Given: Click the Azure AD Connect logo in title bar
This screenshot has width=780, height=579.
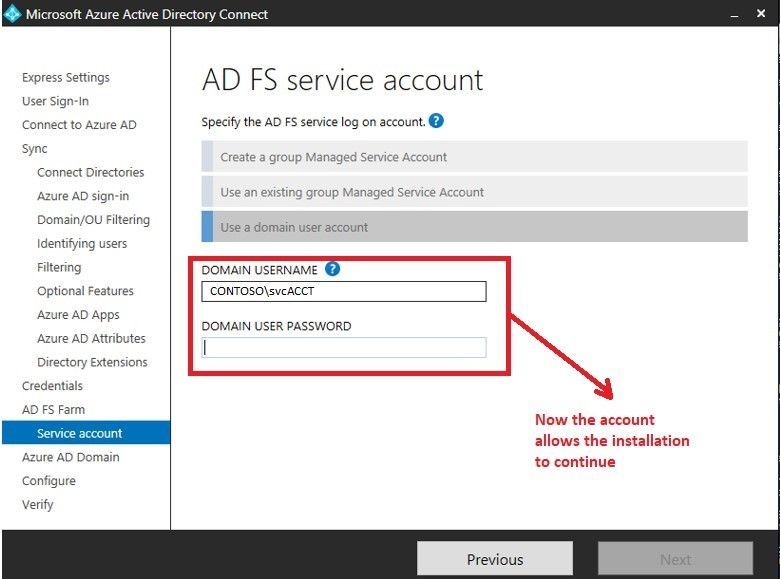Looking at the screenshot, I should pyautogui.click(x=12, y=13).
